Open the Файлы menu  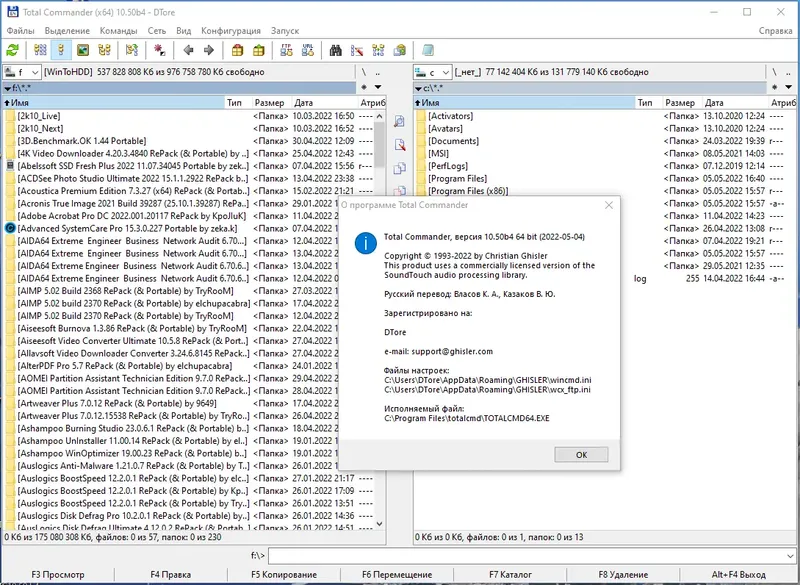click(x=20, y=31)
